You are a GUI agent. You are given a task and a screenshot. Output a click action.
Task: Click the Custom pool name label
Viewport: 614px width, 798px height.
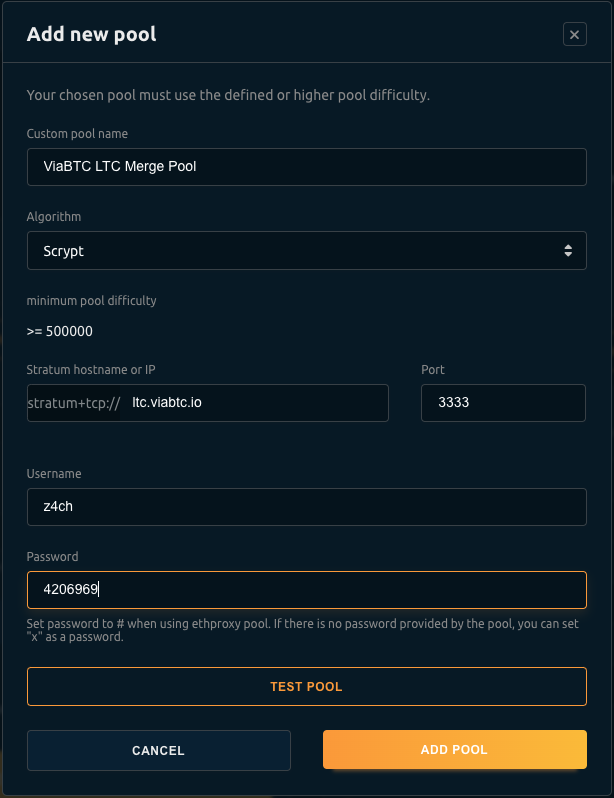[x=77, y=134]
